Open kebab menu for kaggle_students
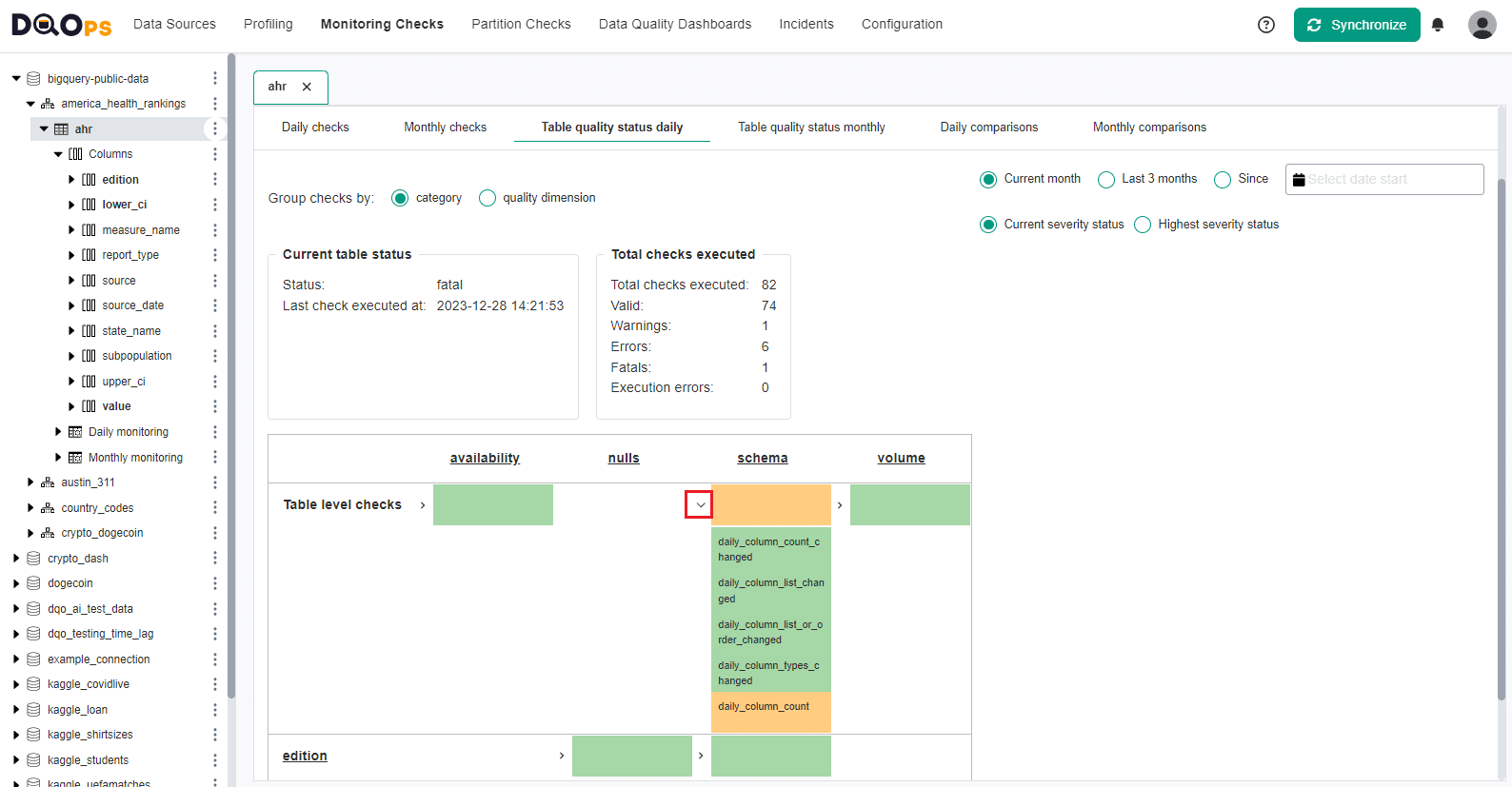This screenshot has width=1512, height=787. pyautogui.click(x=215, y=760)
